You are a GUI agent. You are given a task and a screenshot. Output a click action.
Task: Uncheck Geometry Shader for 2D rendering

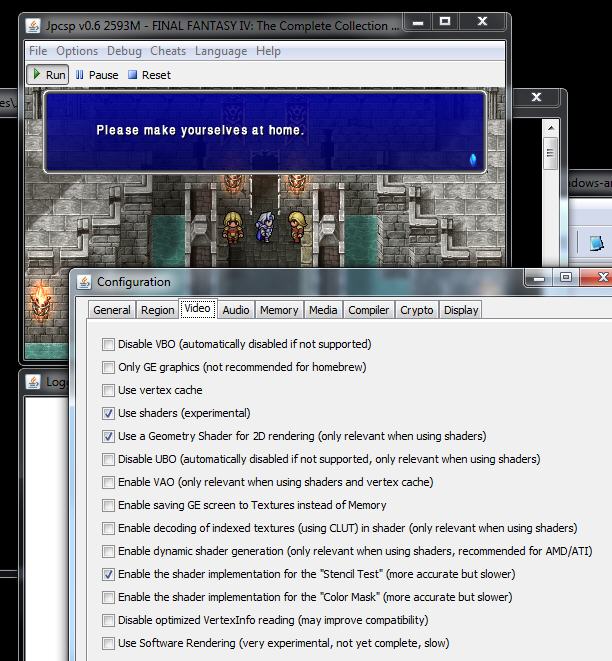(x=108, y=436)
